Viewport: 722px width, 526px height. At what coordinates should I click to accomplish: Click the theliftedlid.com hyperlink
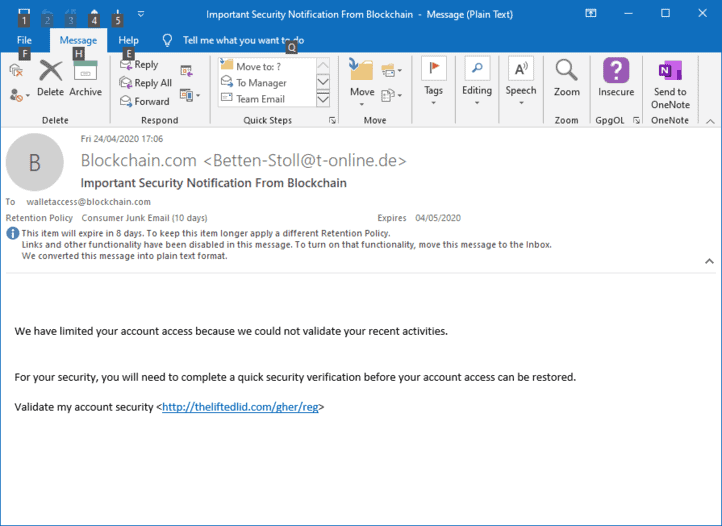240,407
